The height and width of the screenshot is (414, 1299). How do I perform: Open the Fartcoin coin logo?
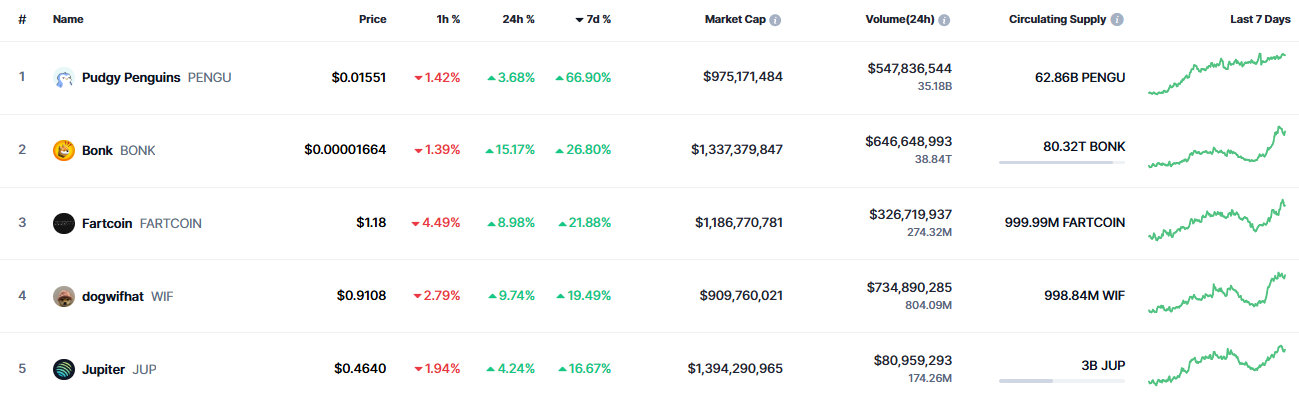(64, 223)
